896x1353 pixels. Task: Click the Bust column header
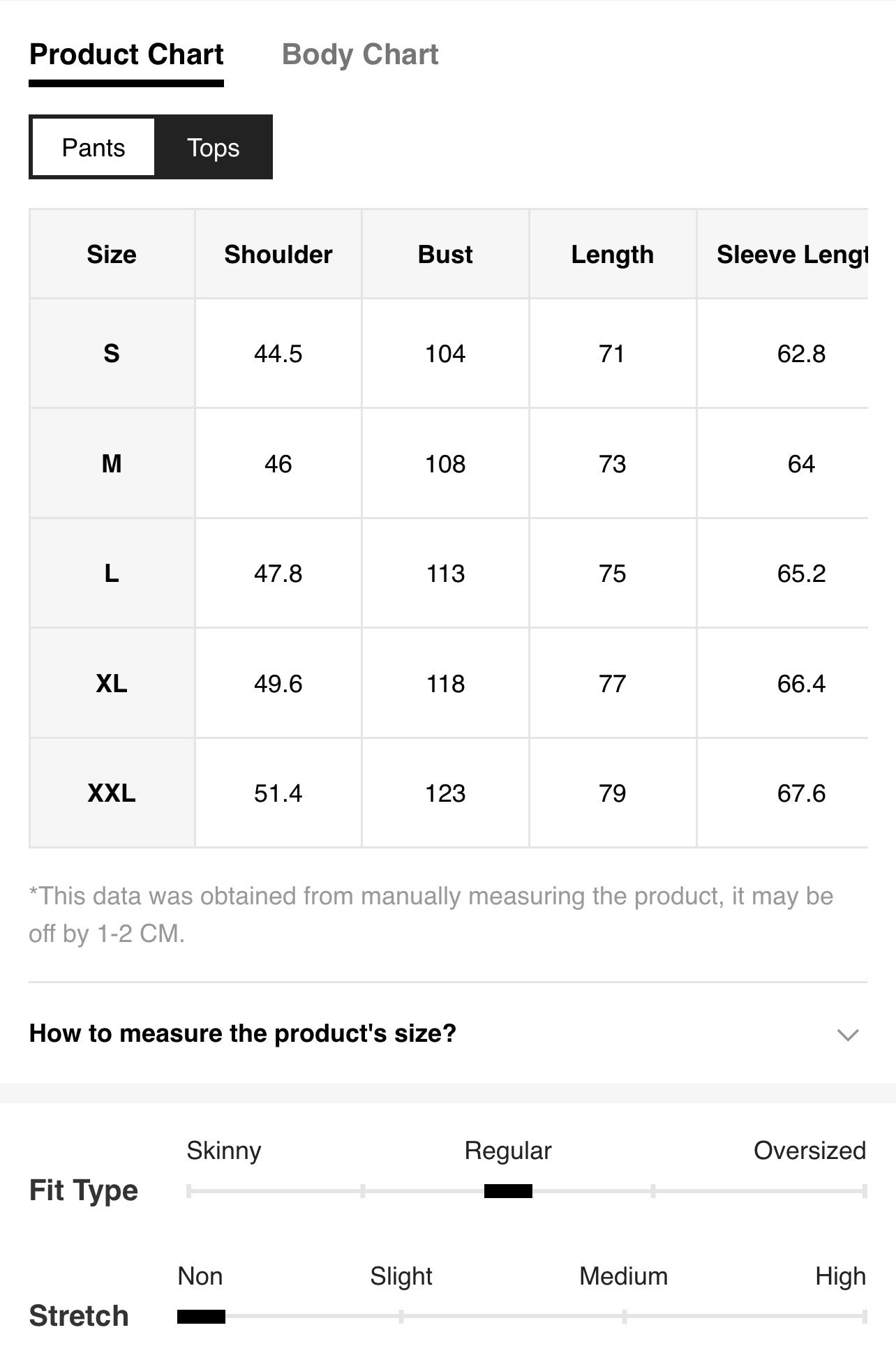[445, 254]
